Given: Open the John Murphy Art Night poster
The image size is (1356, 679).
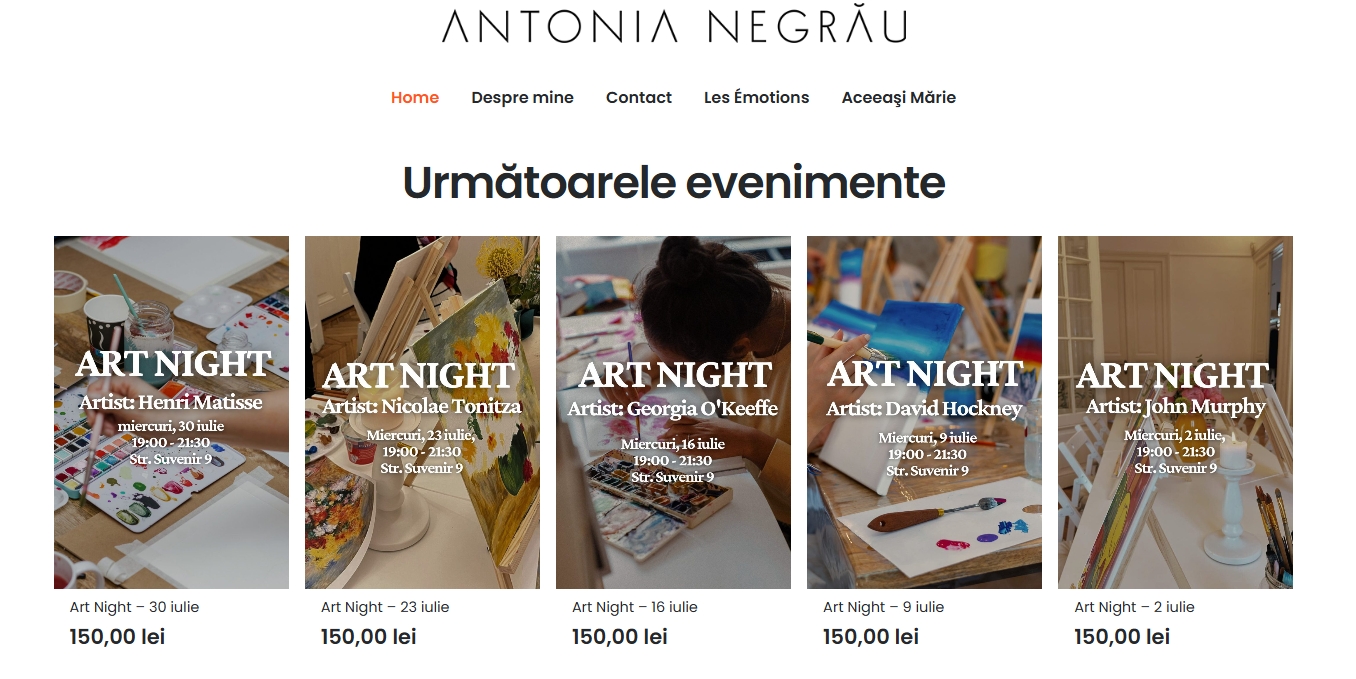Looking at the screenshot, I should [x=1175, y=412].
